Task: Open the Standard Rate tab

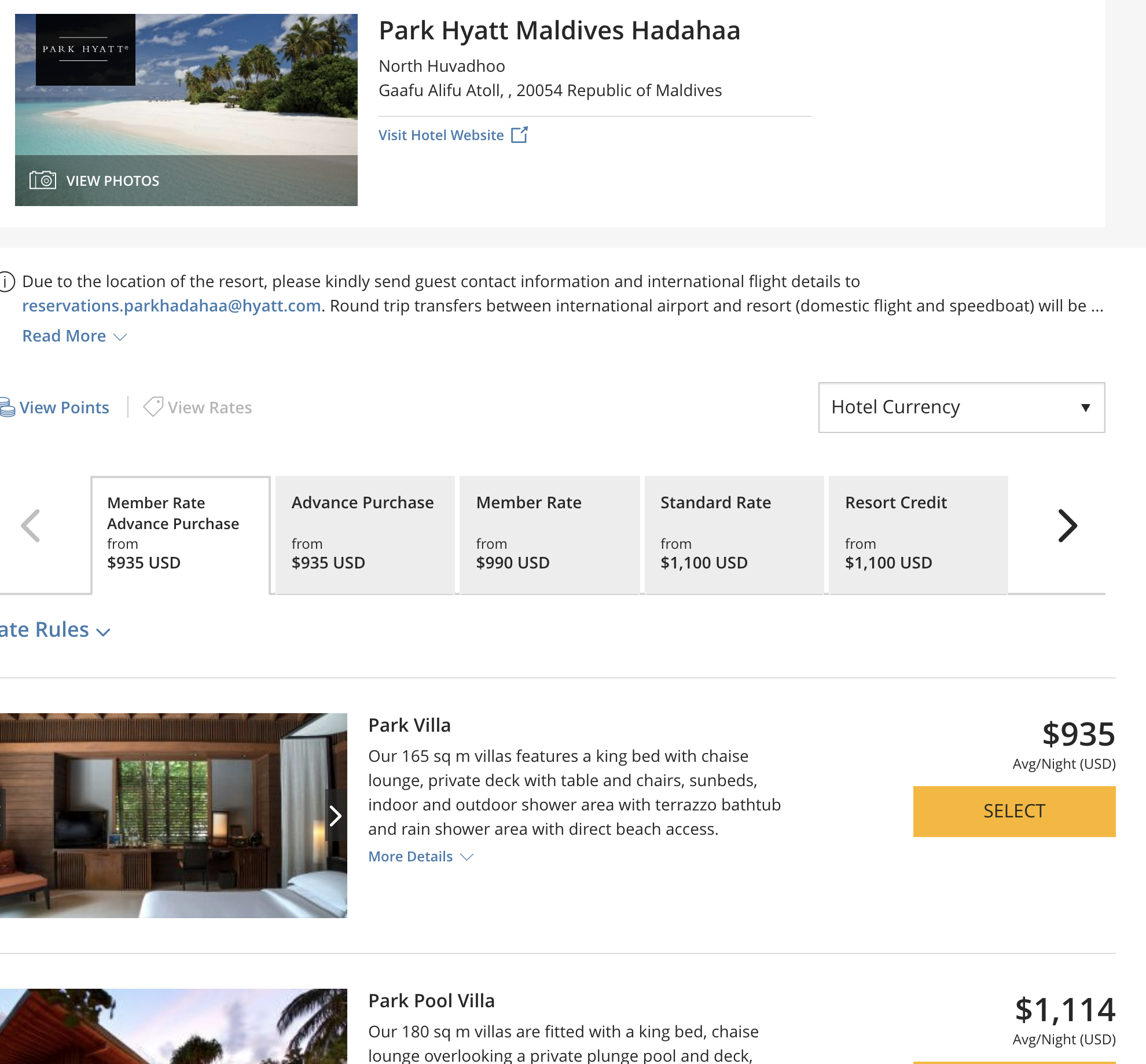Action: (734, 533)
